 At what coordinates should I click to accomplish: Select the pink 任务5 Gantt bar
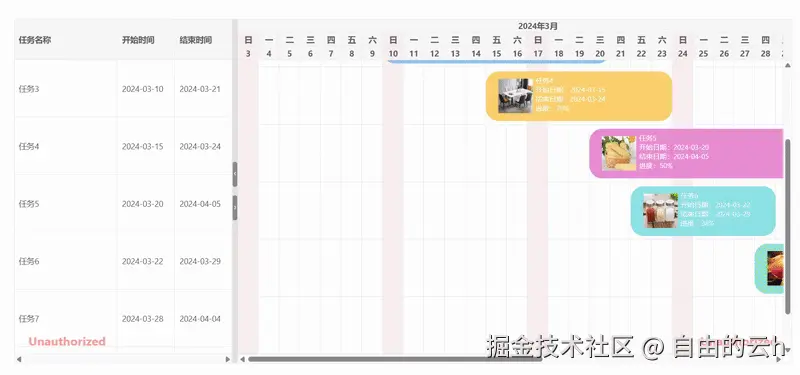[x=686, y=153]
